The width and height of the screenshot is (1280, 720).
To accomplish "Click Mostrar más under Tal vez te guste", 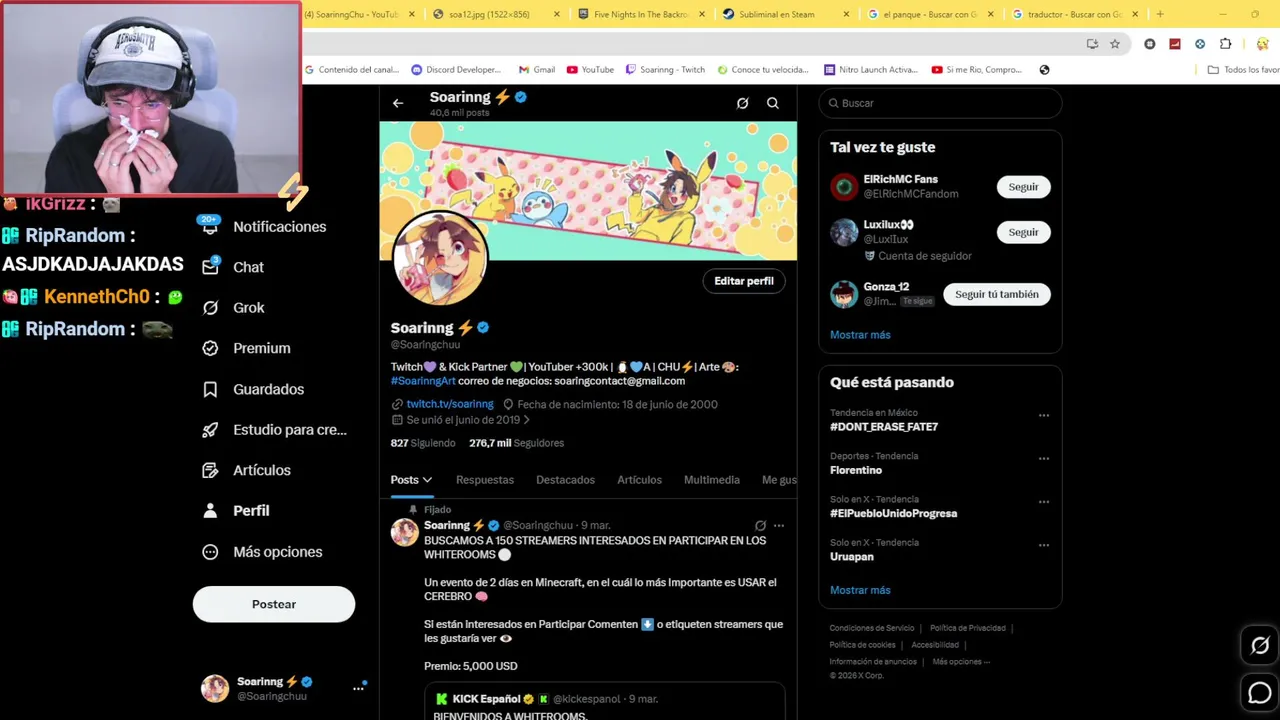I will [x=860, y=335].
